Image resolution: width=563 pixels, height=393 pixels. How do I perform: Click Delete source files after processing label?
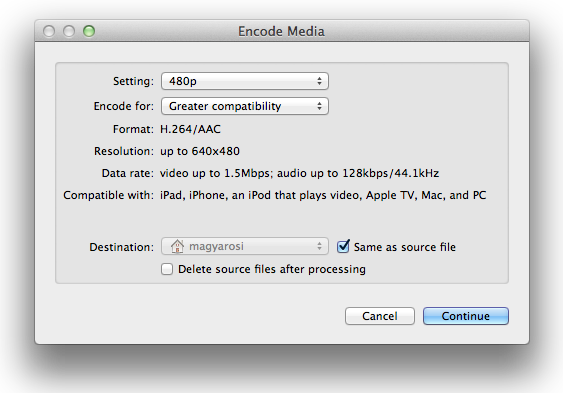[272, 269]
